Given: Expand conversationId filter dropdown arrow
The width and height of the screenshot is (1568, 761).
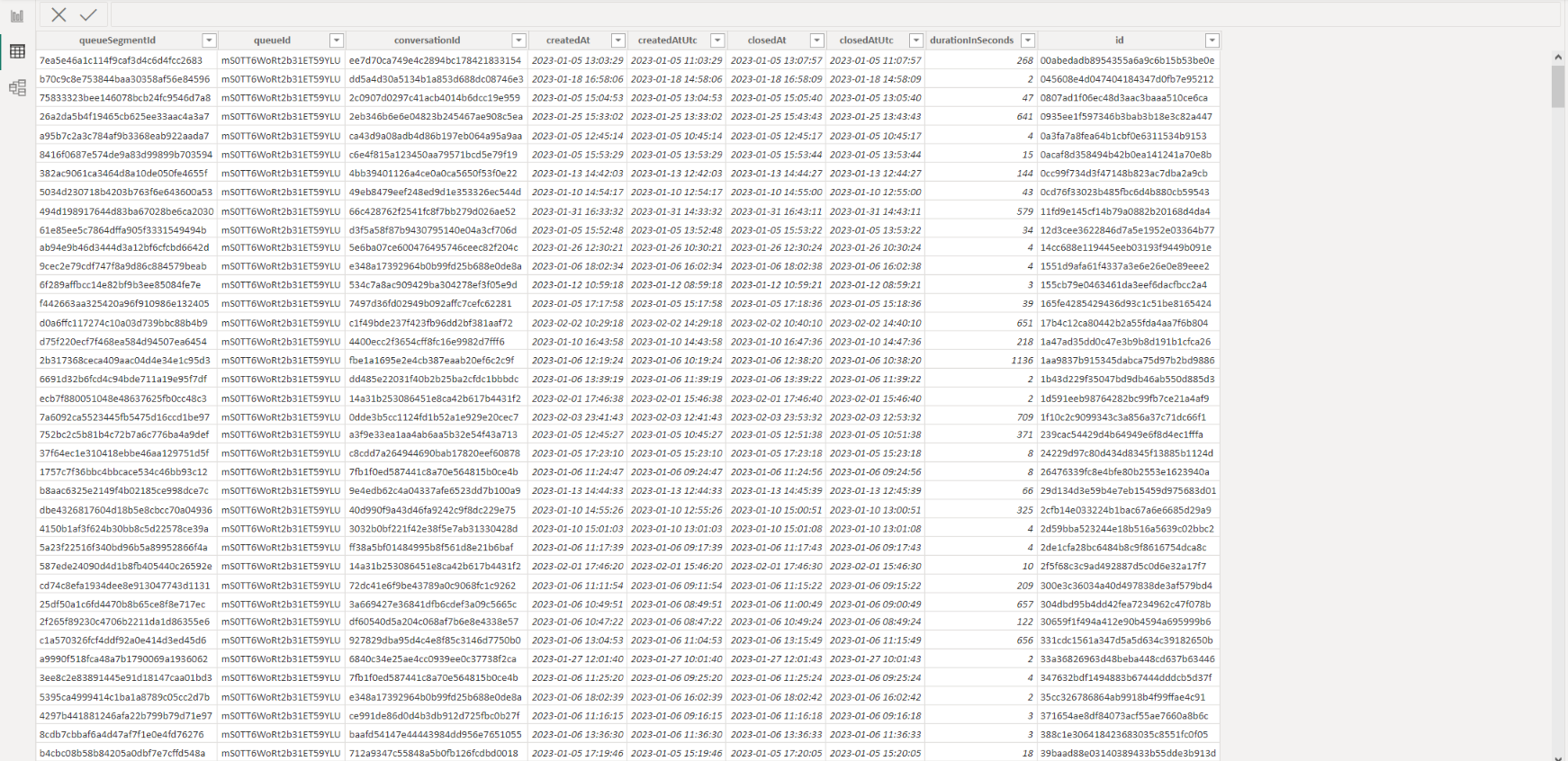Looking at the screenshot, I should pyautogui.click(x=518, y=40).
